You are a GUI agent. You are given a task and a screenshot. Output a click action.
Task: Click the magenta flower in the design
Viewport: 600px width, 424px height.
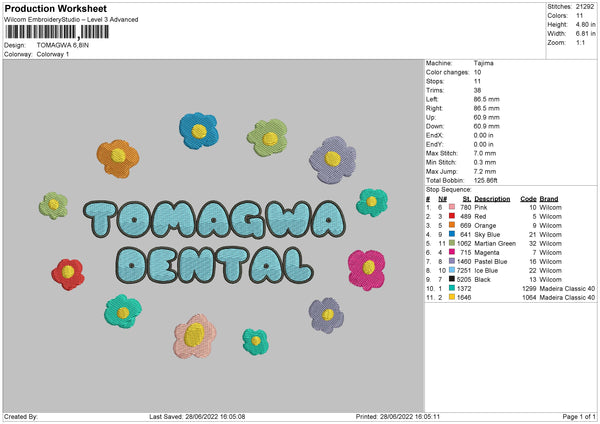pyautogui.click(x=367, y=270)
